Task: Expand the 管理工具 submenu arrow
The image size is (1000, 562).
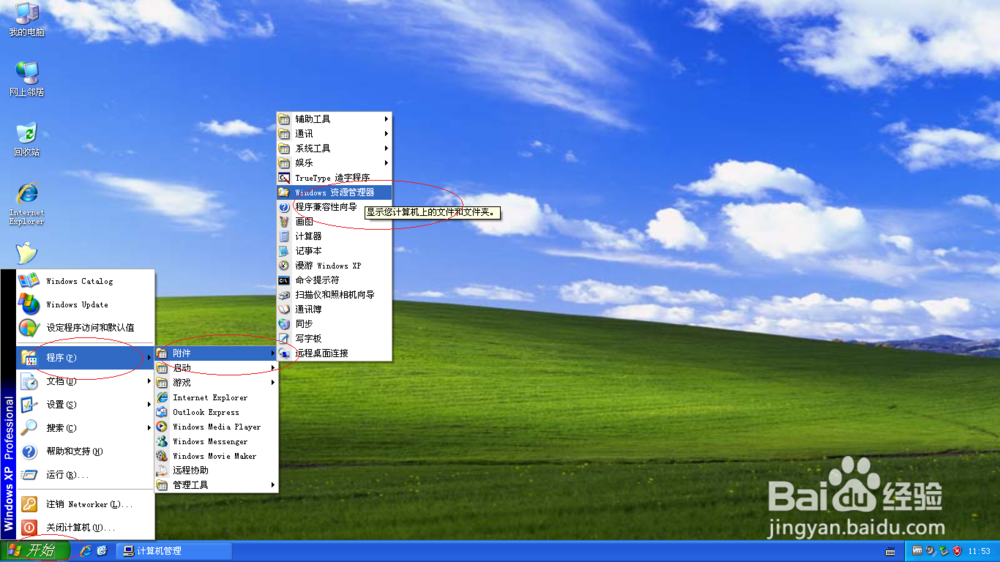Action: point(272,485)
